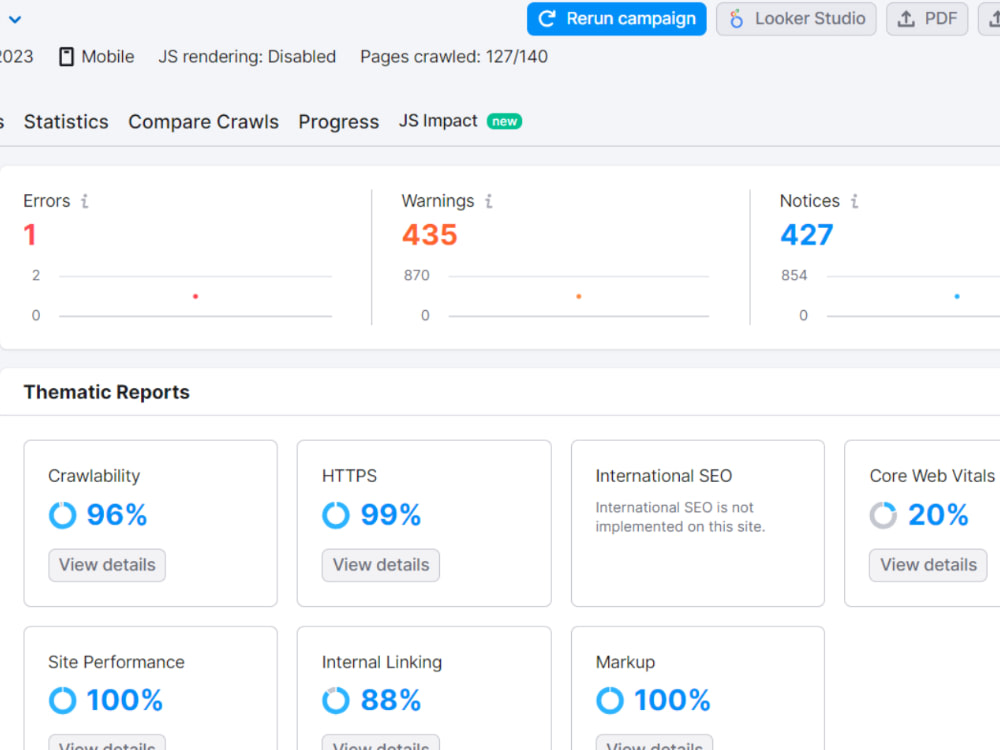Viewport: 1000px width, 750px height.
Task: Go to the Progress tab
Action: pyautogui.click(x=339, y=121)
